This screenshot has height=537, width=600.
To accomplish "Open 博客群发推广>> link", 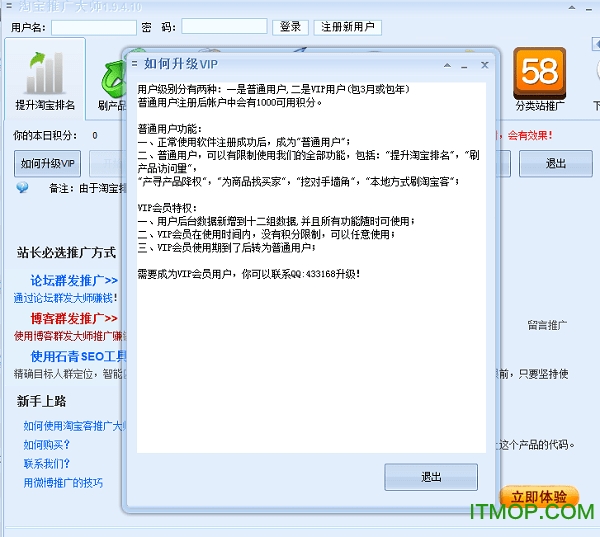I will 74,318.
